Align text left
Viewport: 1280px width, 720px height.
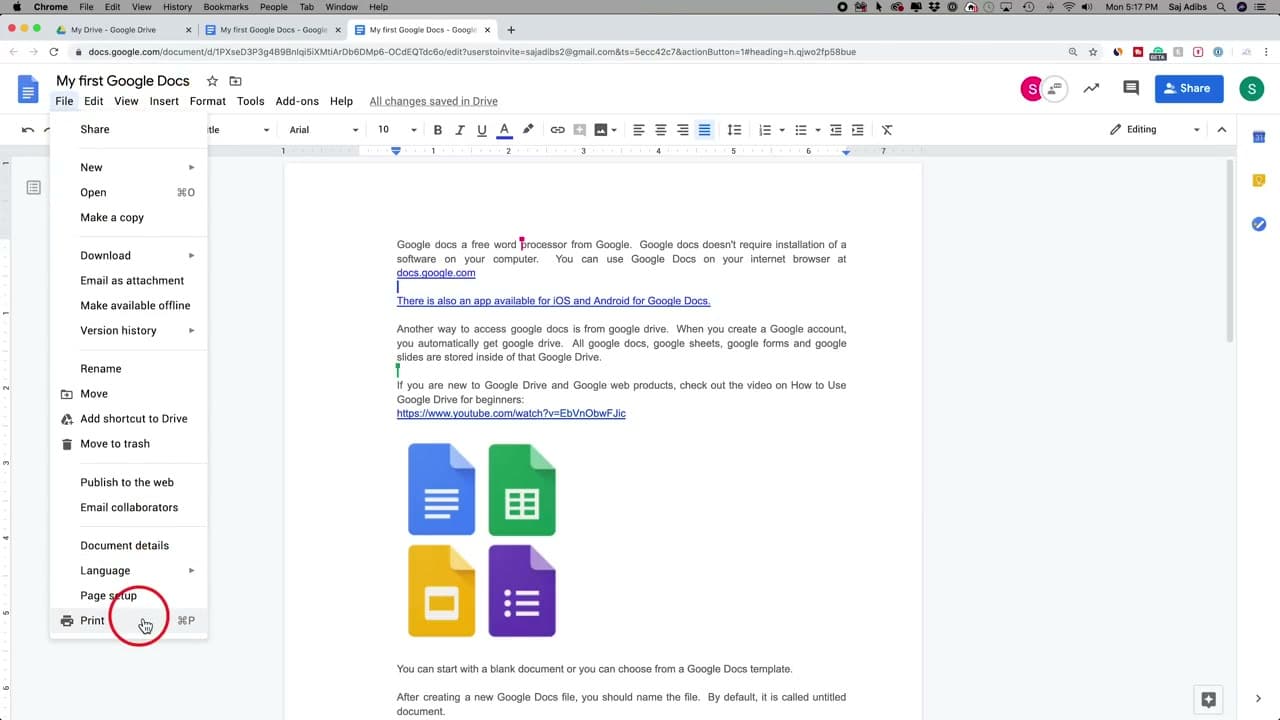pos(639,130)
